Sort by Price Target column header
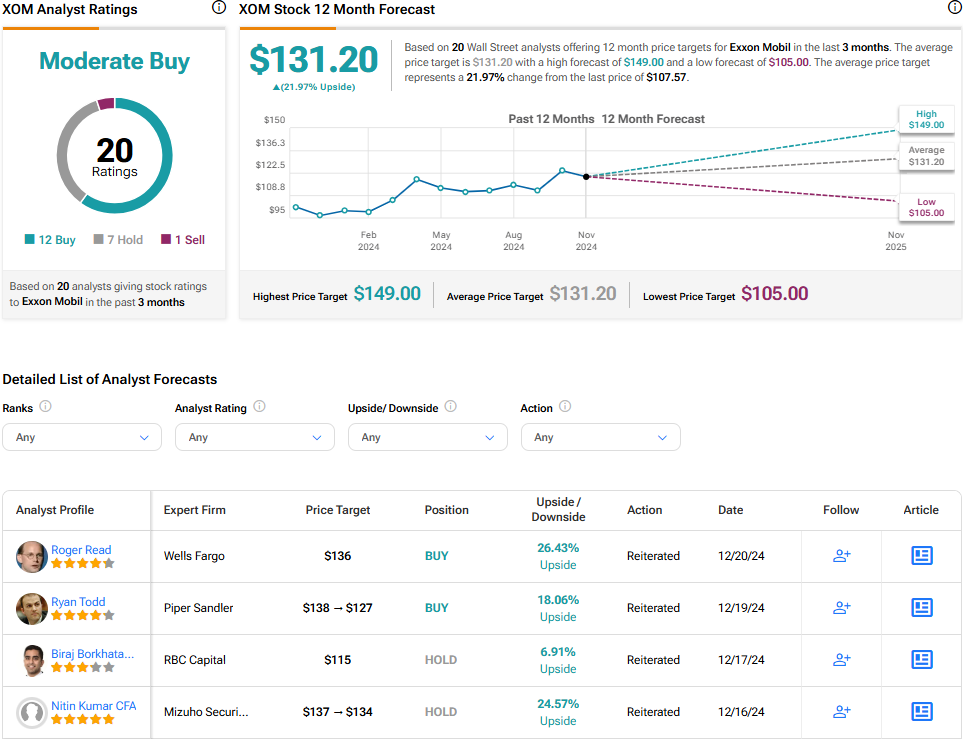 click(x=337, y=510)
